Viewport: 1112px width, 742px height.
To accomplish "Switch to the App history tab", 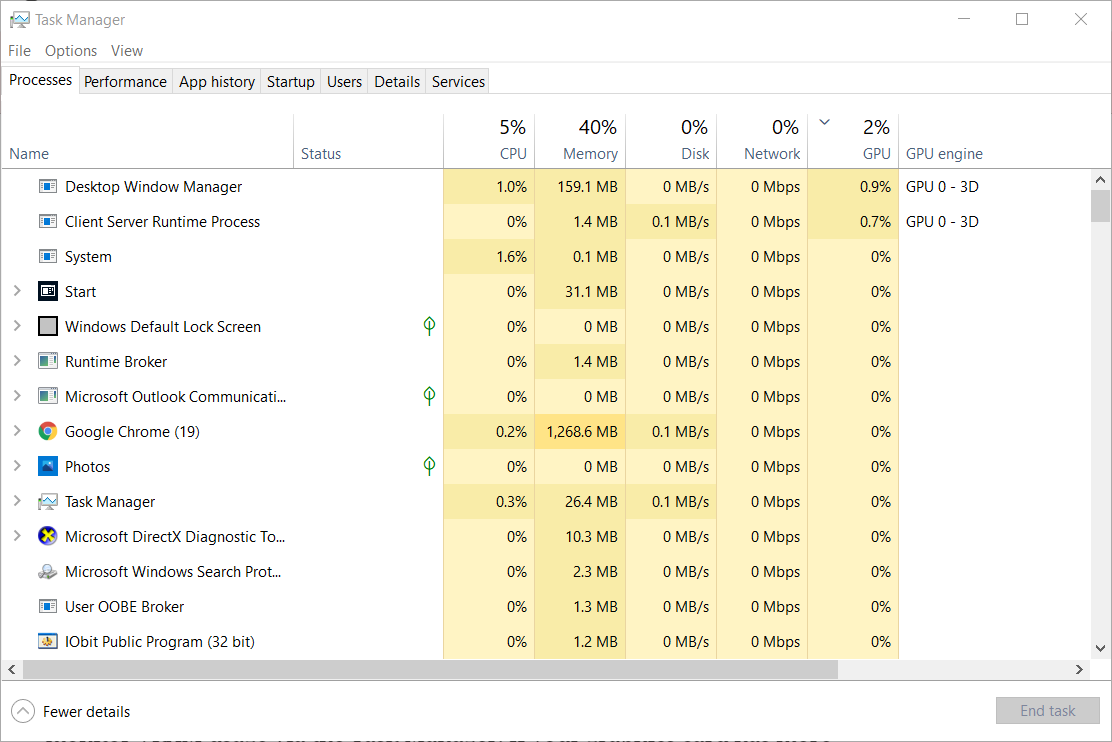I will [217, 82].
